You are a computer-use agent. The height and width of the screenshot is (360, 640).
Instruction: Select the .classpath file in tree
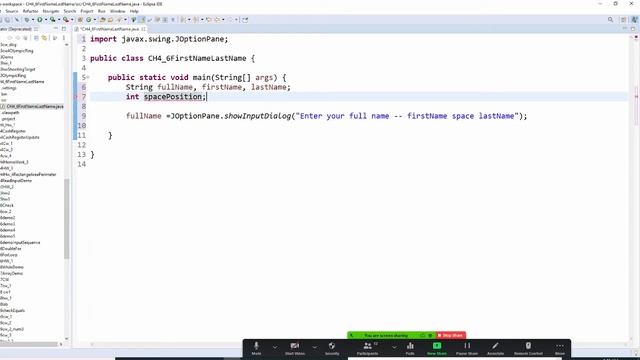pyautogui.click(x=10, y=113)
